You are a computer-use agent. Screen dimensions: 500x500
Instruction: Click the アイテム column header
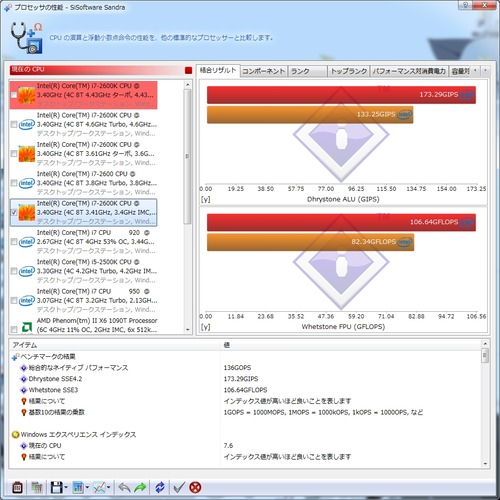pyautogui.click(x=115, y=345)
